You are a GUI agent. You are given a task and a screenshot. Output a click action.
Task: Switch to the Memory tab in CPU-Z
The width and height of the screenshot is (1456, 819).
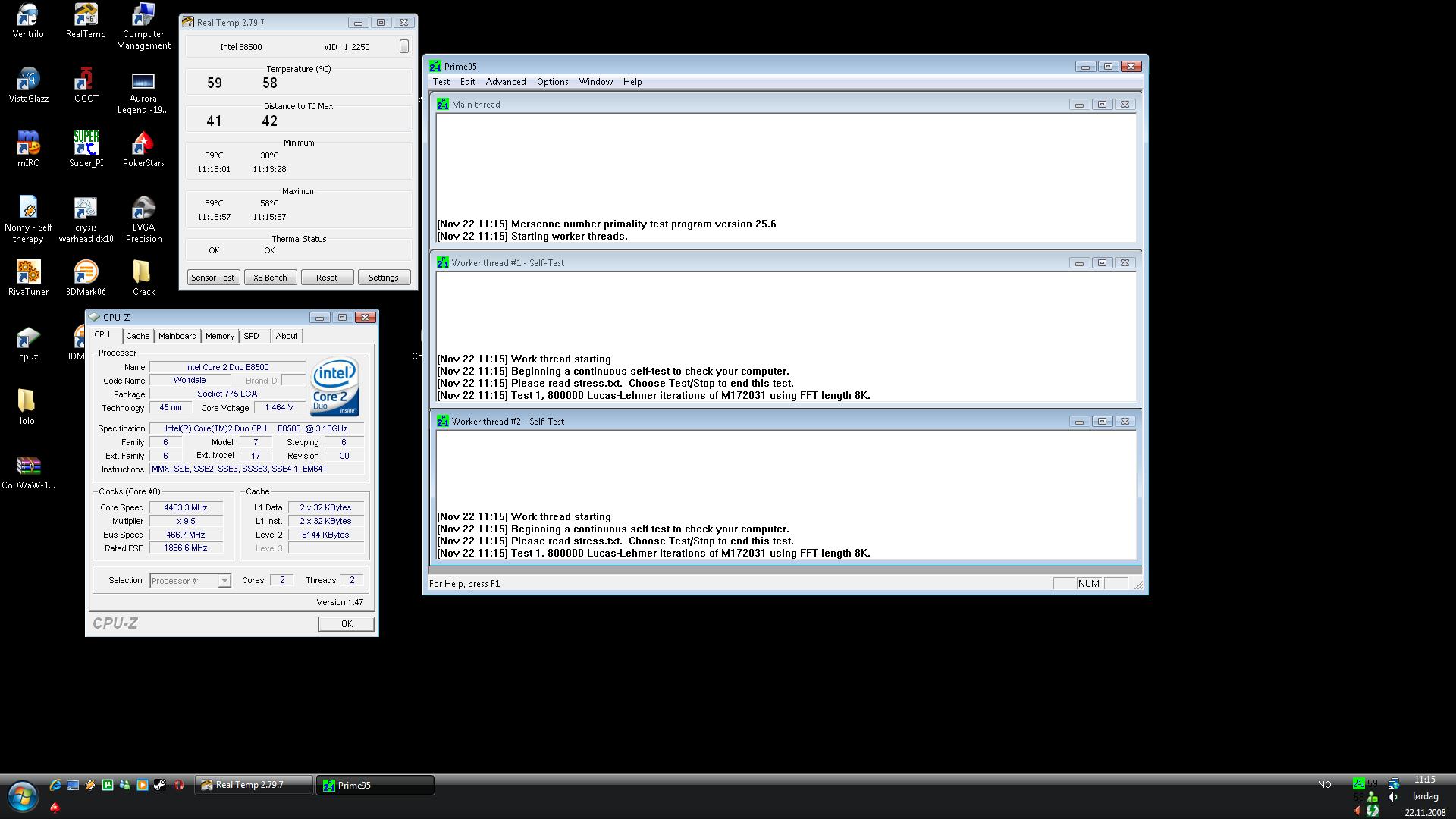point(220,336)
